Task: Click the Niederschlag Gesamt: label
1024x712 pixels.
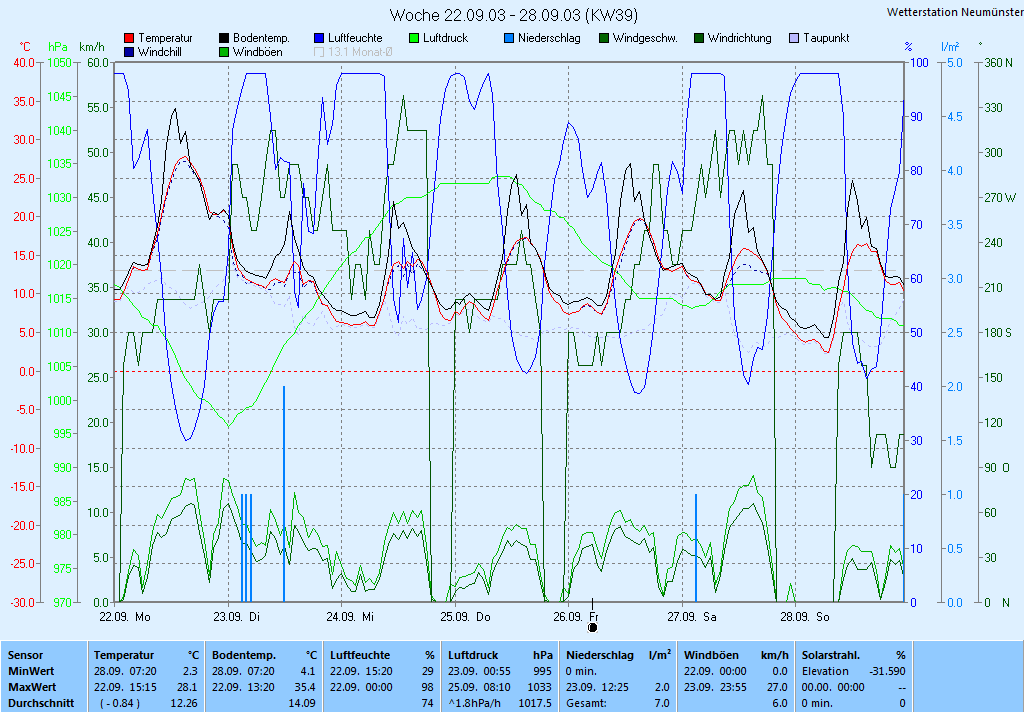Action: [x=586, y=704]
